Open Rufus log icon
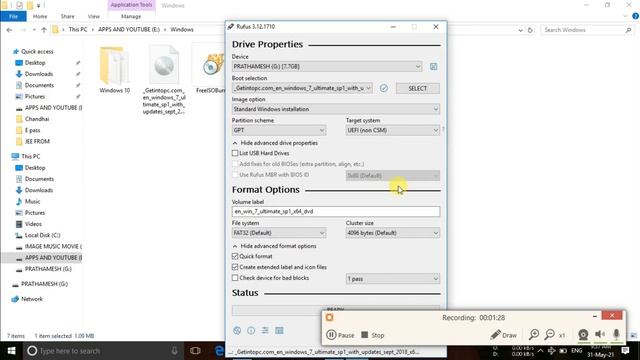640x360 pixels. [x=279, y=331]
